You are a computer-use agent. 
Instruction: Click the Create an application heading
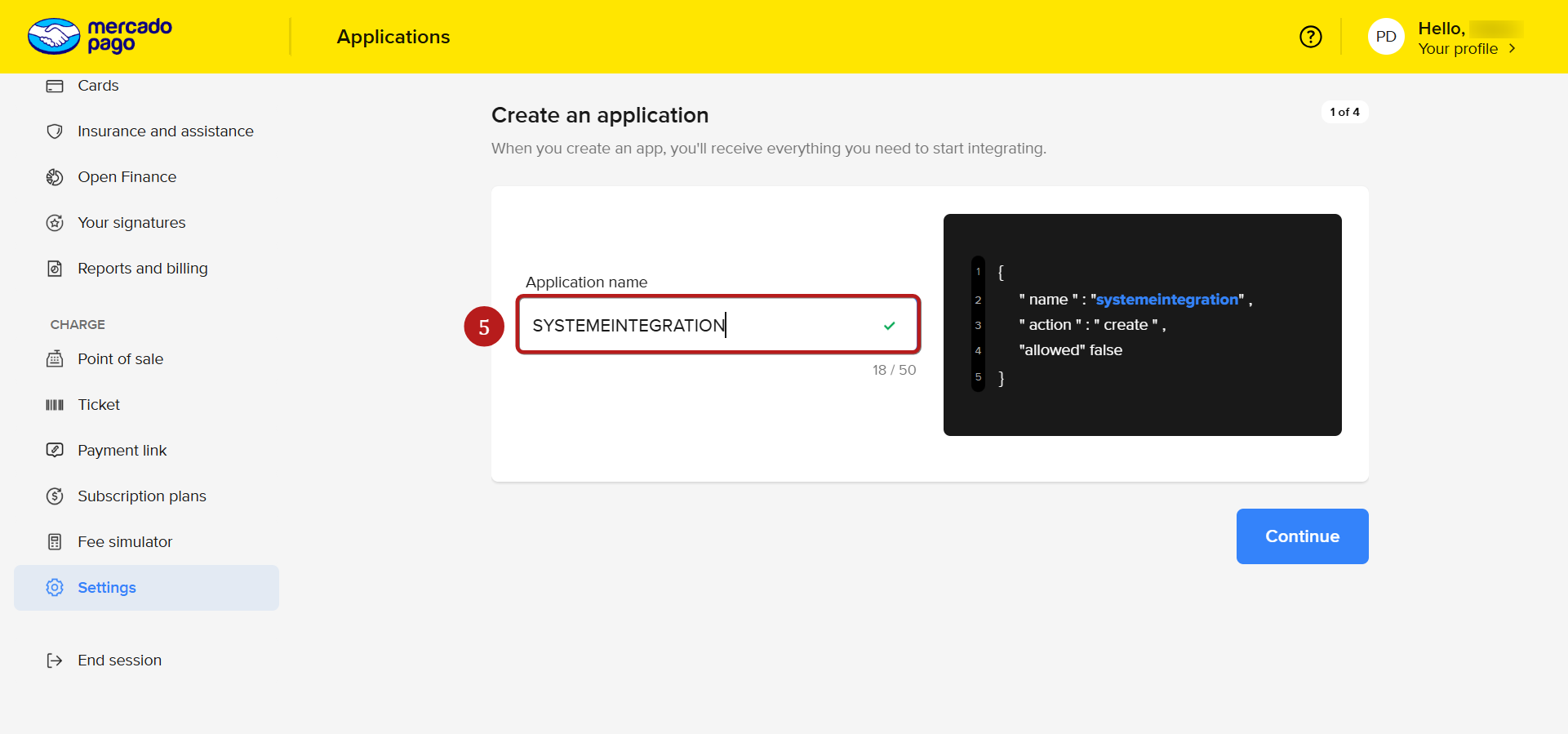(x=600, y=115)
